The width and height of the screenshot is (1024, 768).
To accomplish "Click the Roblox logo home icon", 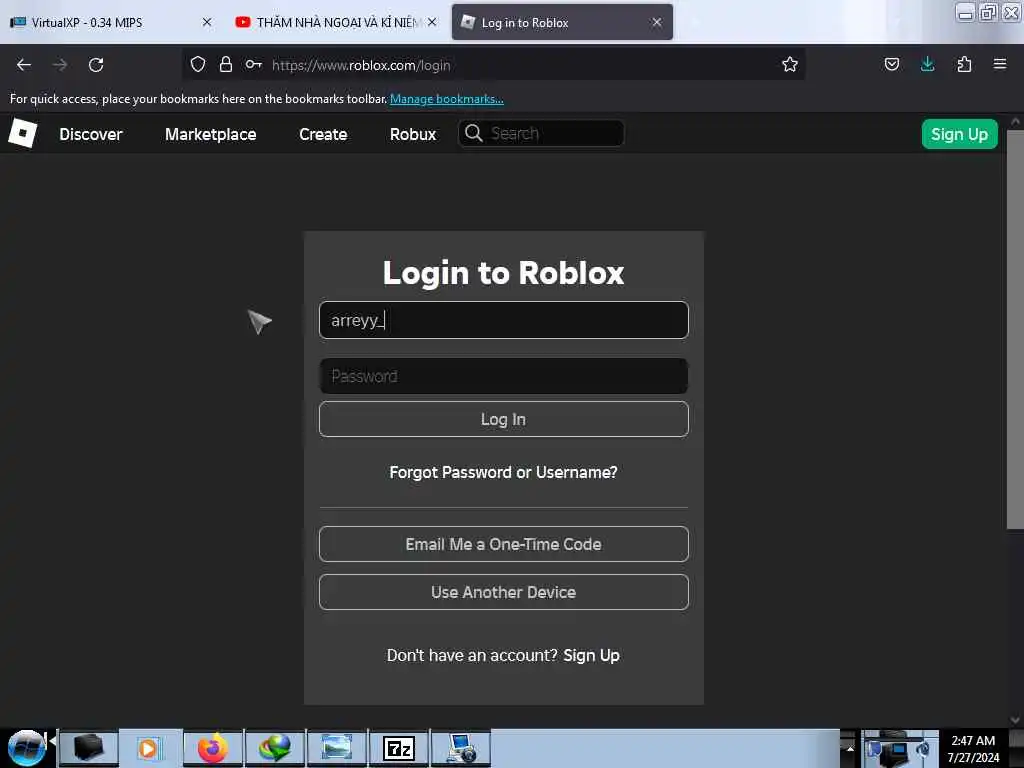I will click(x=23, y=133).
